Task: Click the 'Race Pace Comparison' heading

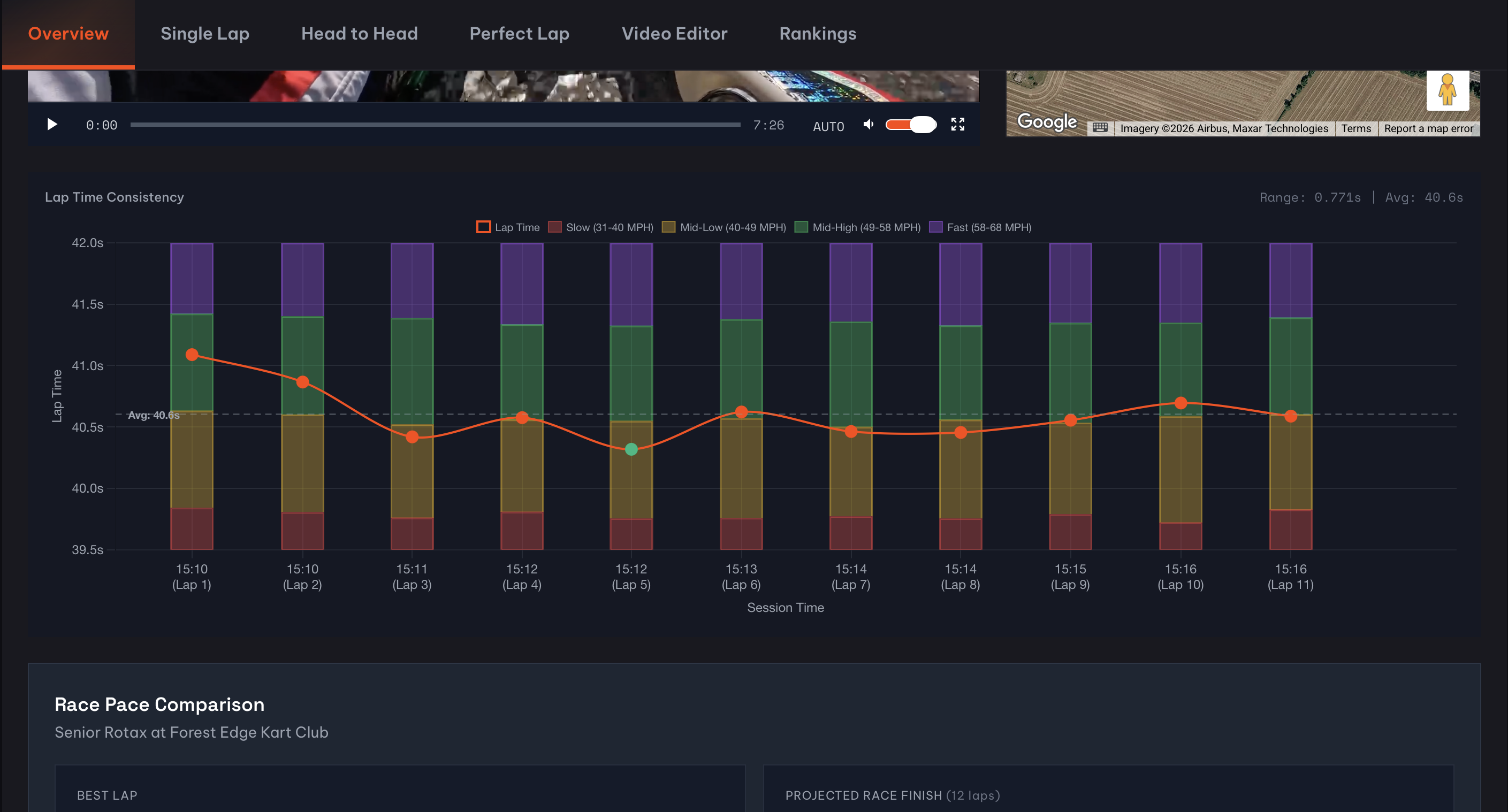Action: pyautogui.click(x=159, y=704)
